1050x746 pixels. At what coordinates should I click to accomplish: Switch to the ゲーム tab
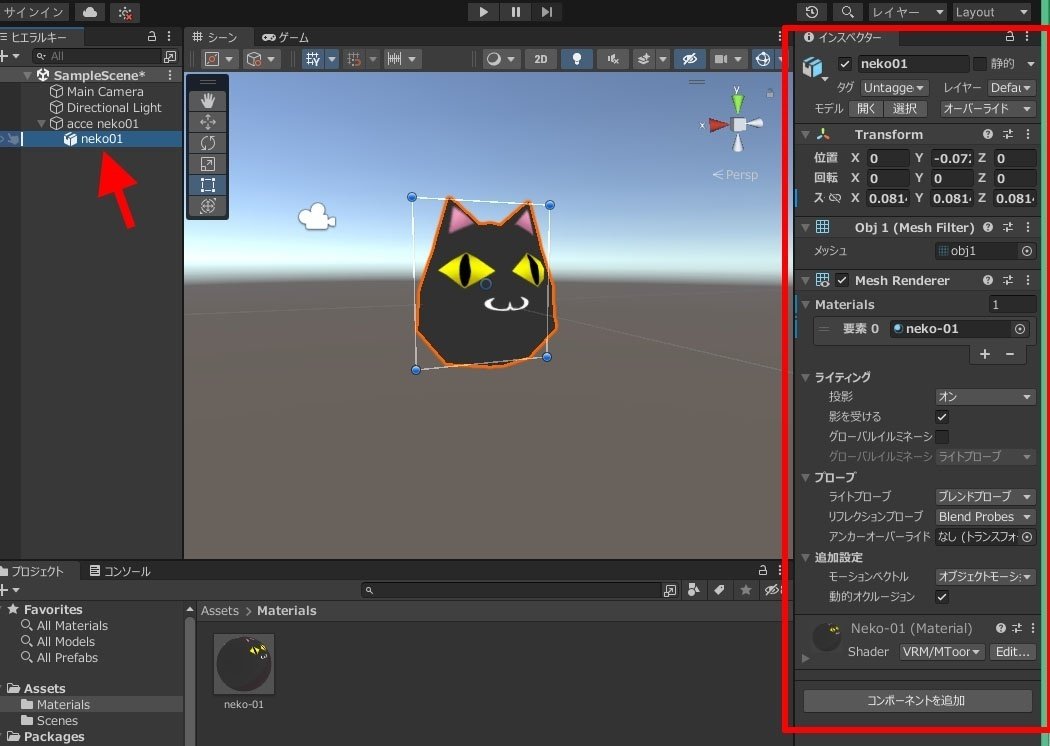point(286,37)
